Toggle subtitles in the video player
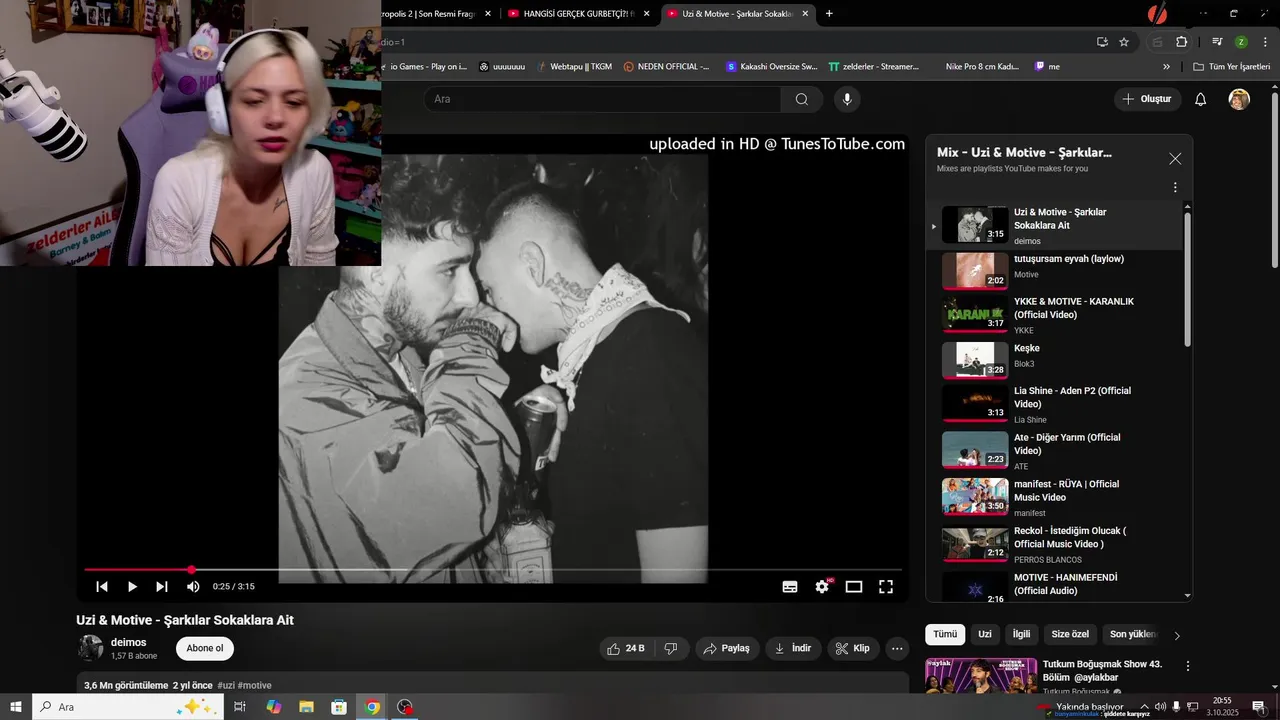Image resolution: width=1280 pixels, height=720 pixels. (790, 587)
